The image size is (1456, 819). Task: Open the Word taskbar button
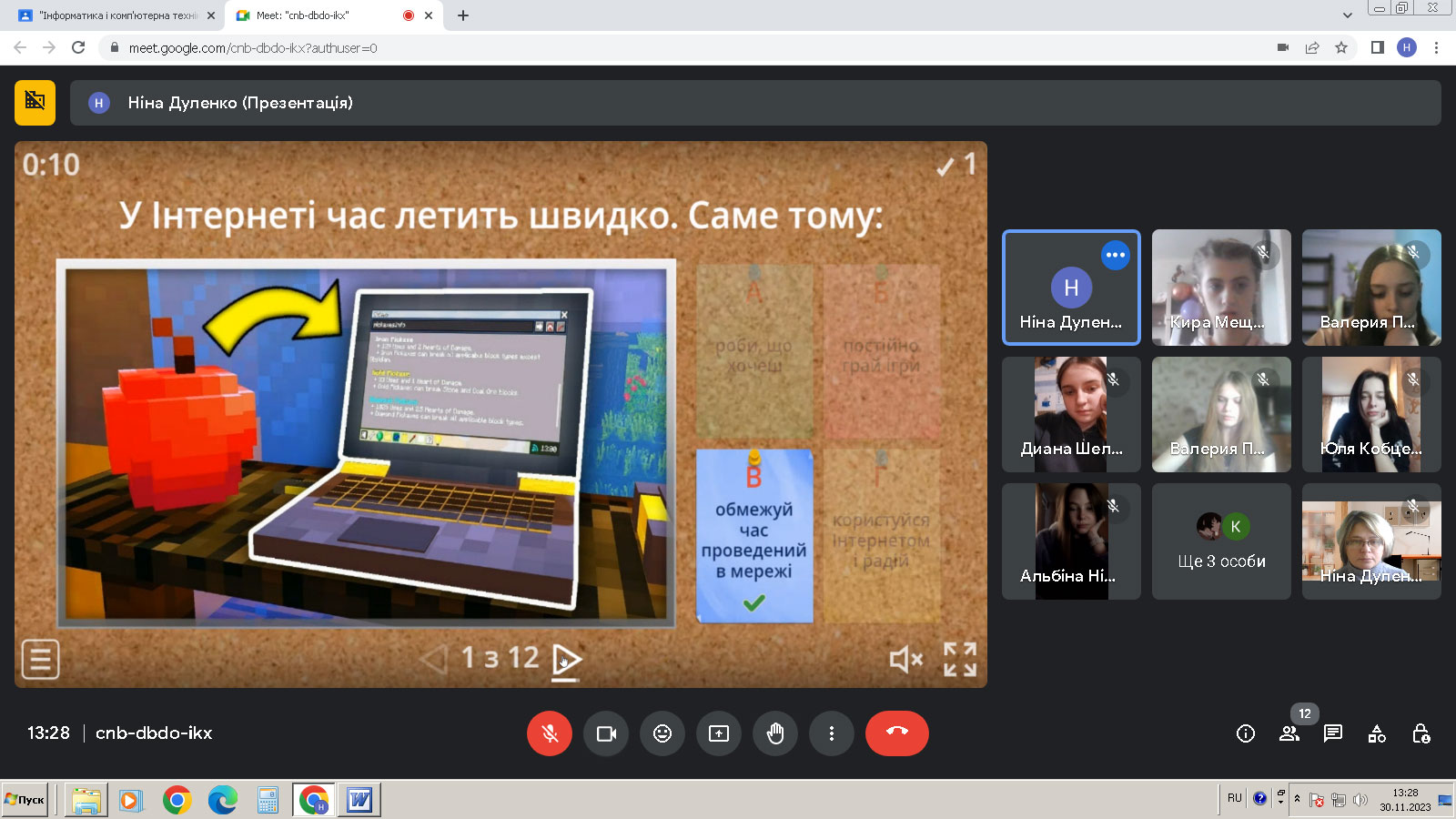pos(359,800)
